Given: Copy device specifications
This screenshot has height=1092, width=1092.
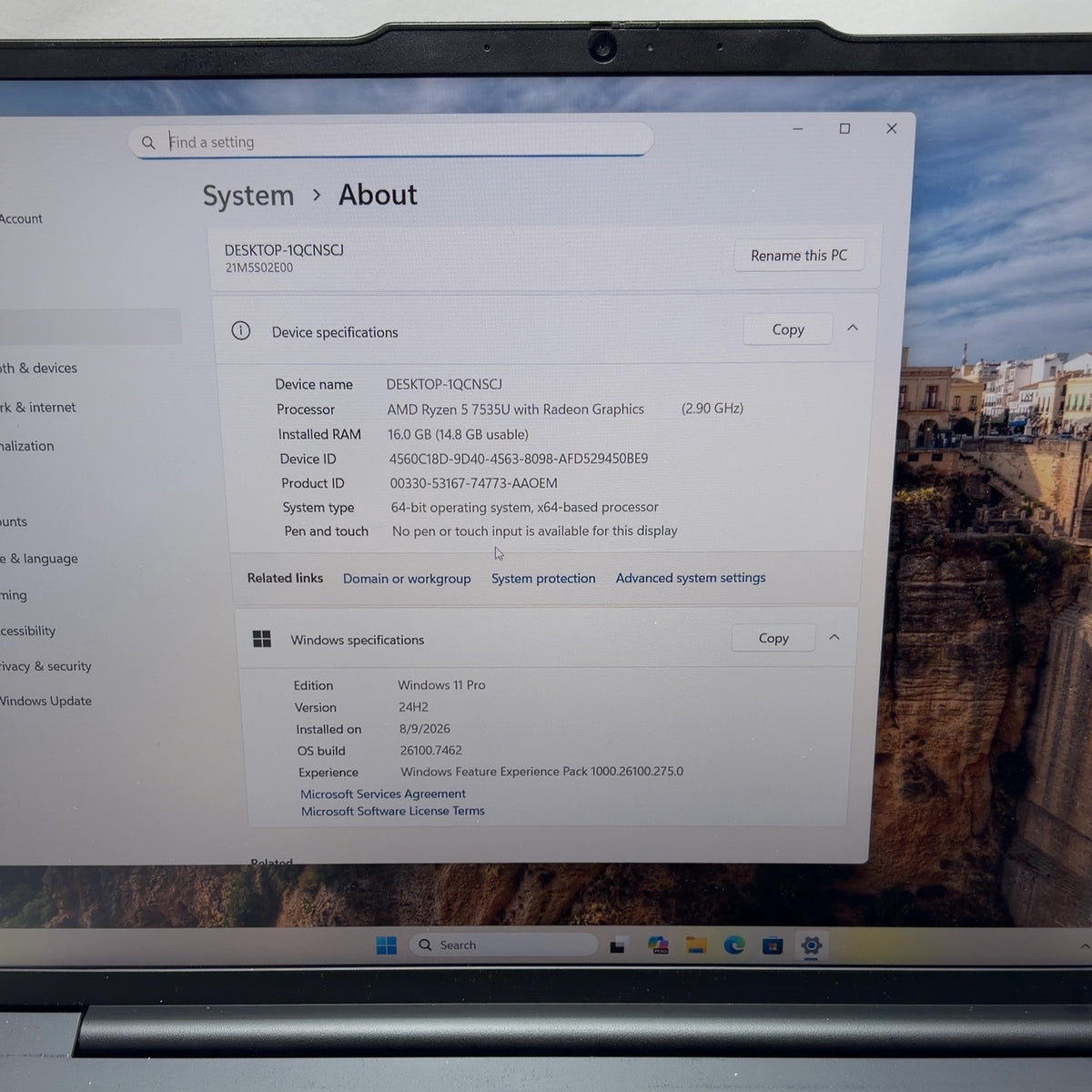Looking at the screenshot, I should (787, 329).
